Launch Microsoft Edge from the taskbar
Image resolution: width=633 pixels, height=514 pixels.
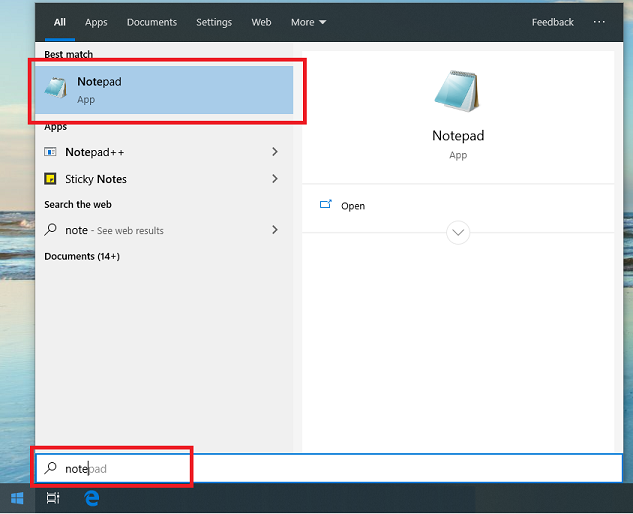click(x=91, y=497)
